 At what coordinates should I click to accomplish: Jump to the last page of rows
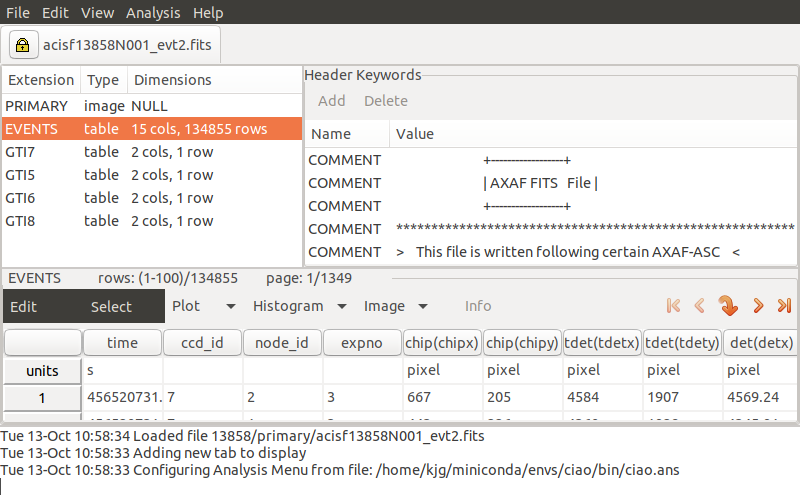click(x=784, y=306)
